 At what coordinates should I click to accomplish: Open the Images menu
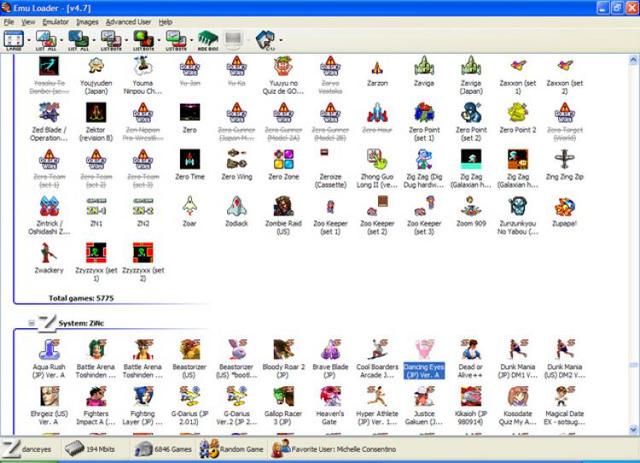click(87, 22)
